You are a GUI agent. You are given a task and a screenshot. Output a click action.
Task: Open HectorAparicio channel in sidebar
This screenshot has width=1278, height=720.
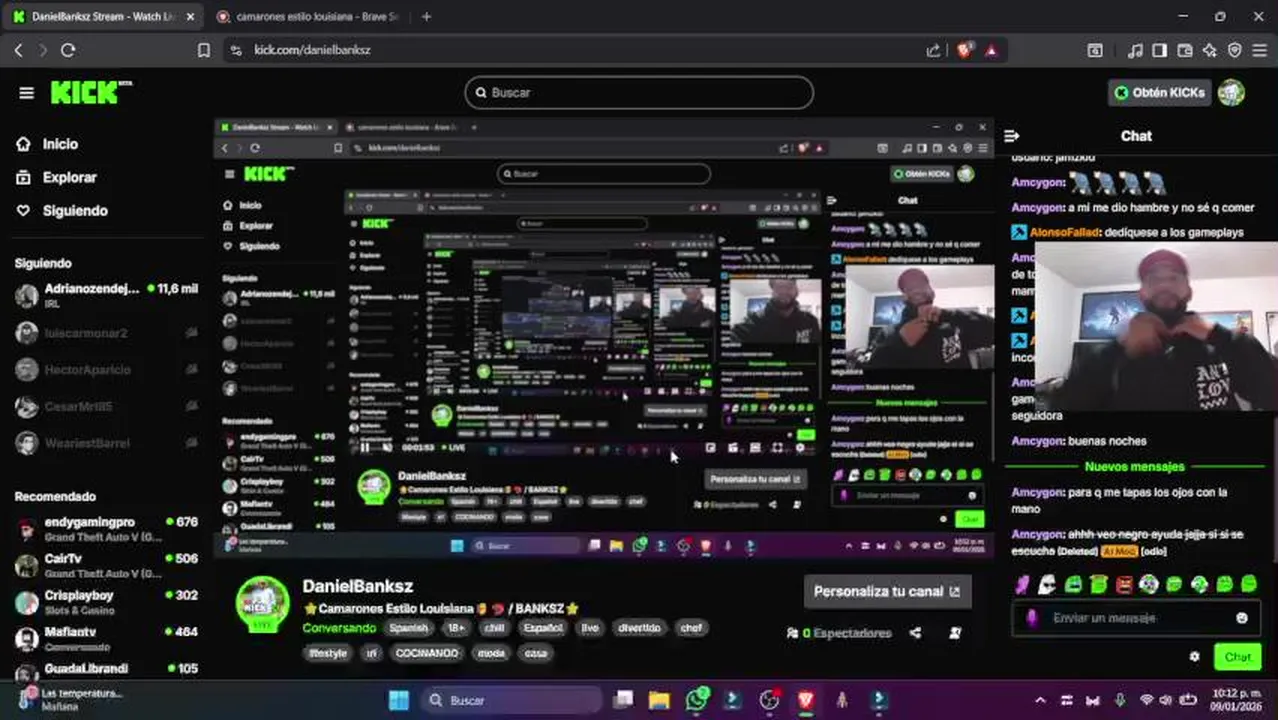pos(106,370)
